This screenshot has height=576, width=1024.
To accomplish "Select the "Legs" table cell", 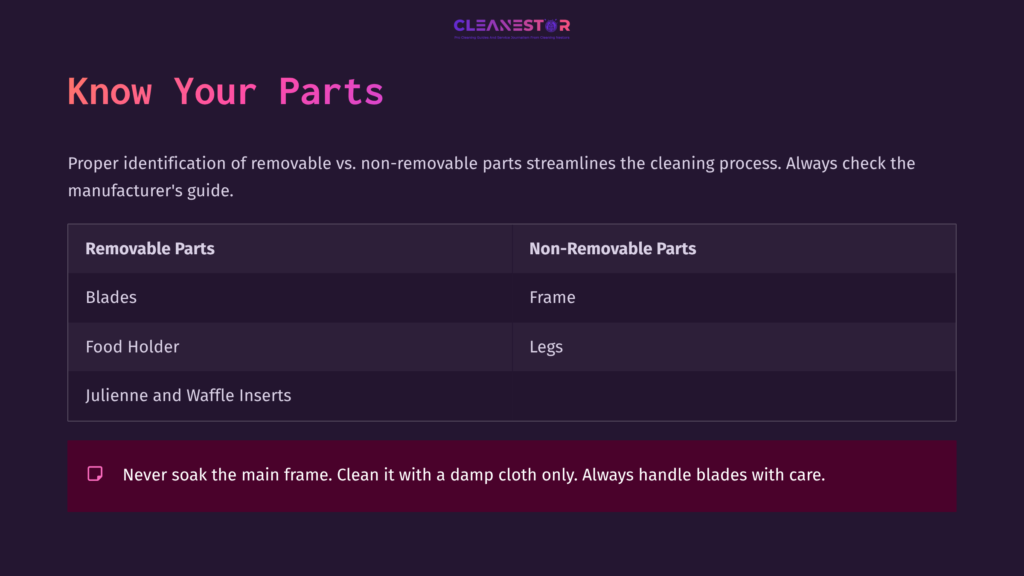I will 546,347.
